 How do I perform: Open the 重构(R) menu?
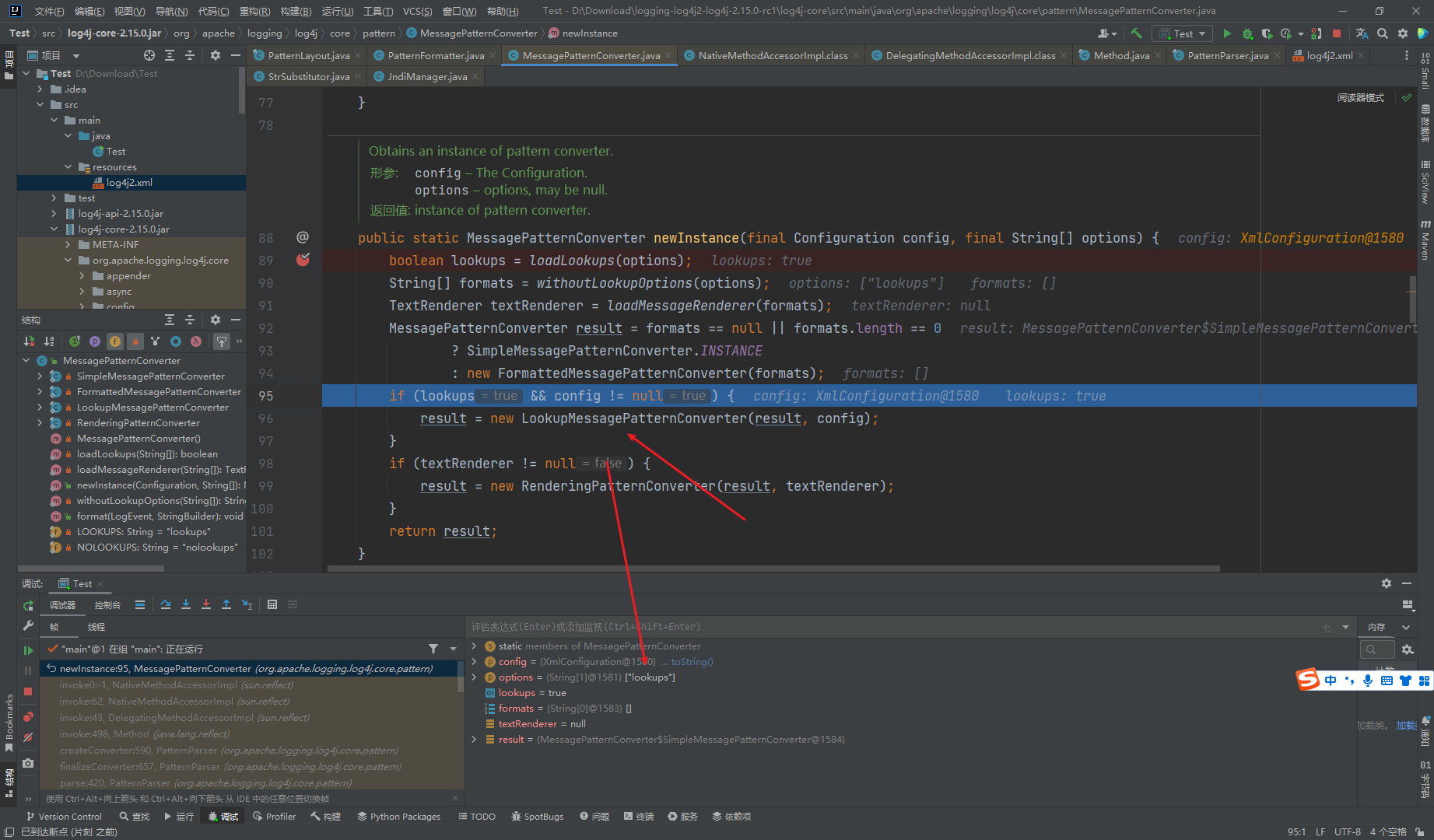coord(254,11)
